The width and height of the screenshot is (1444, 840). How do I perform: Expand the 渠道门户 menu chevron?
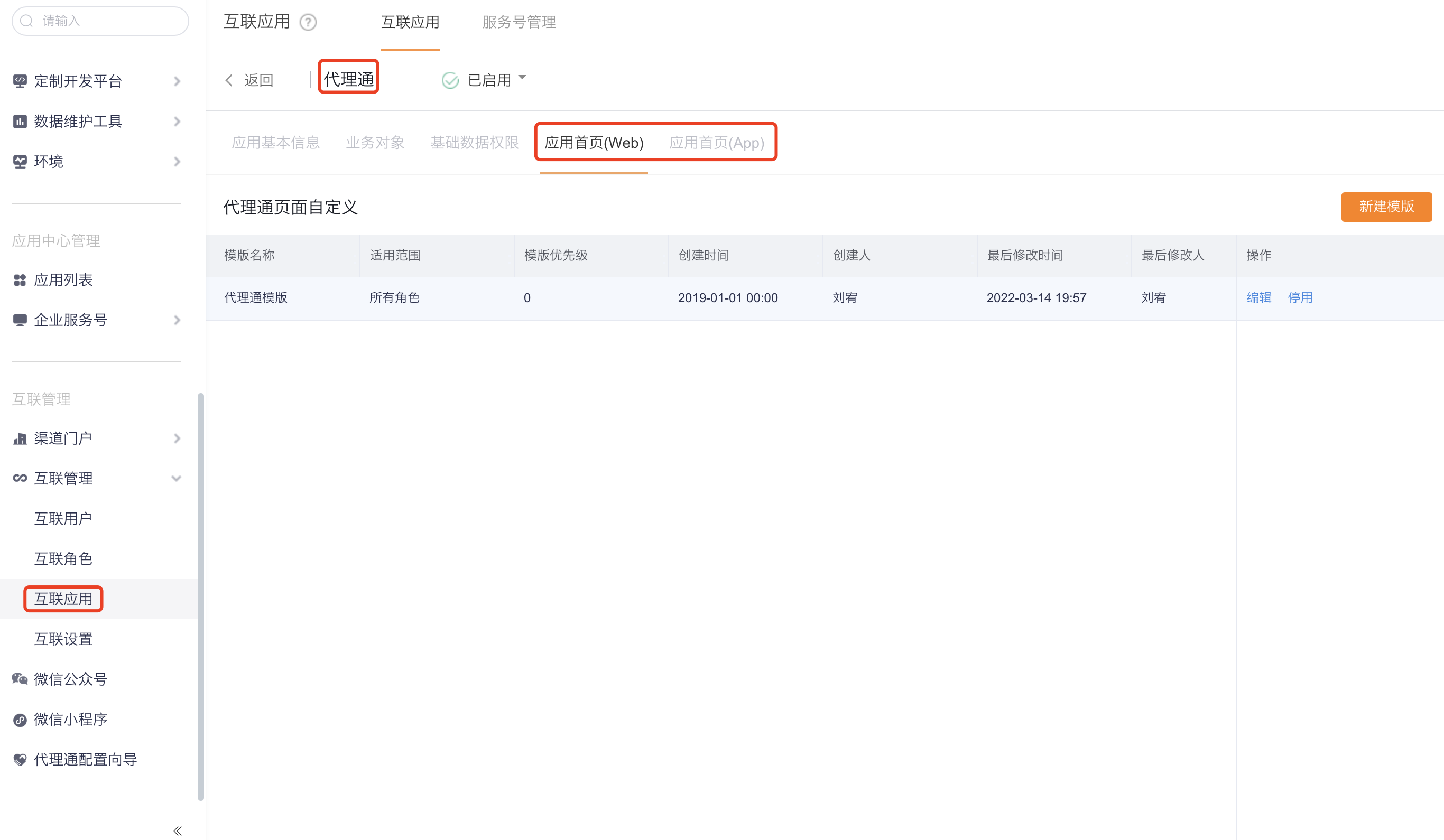click(x=177, y=438)
